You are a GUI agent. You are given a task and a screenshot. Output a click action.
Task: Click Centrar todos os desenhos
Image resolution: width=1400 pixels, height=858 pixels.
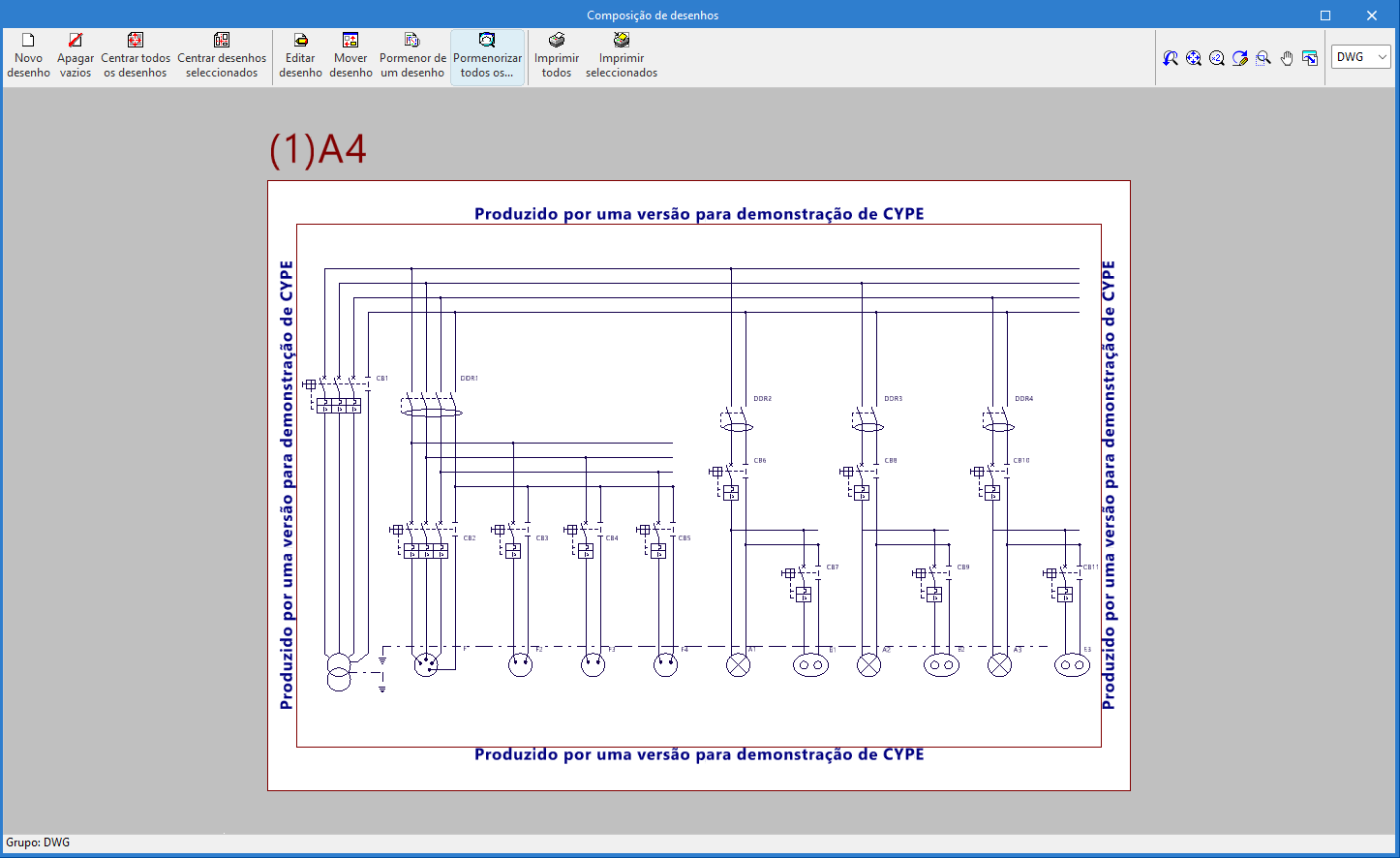(x=136, y=57)
